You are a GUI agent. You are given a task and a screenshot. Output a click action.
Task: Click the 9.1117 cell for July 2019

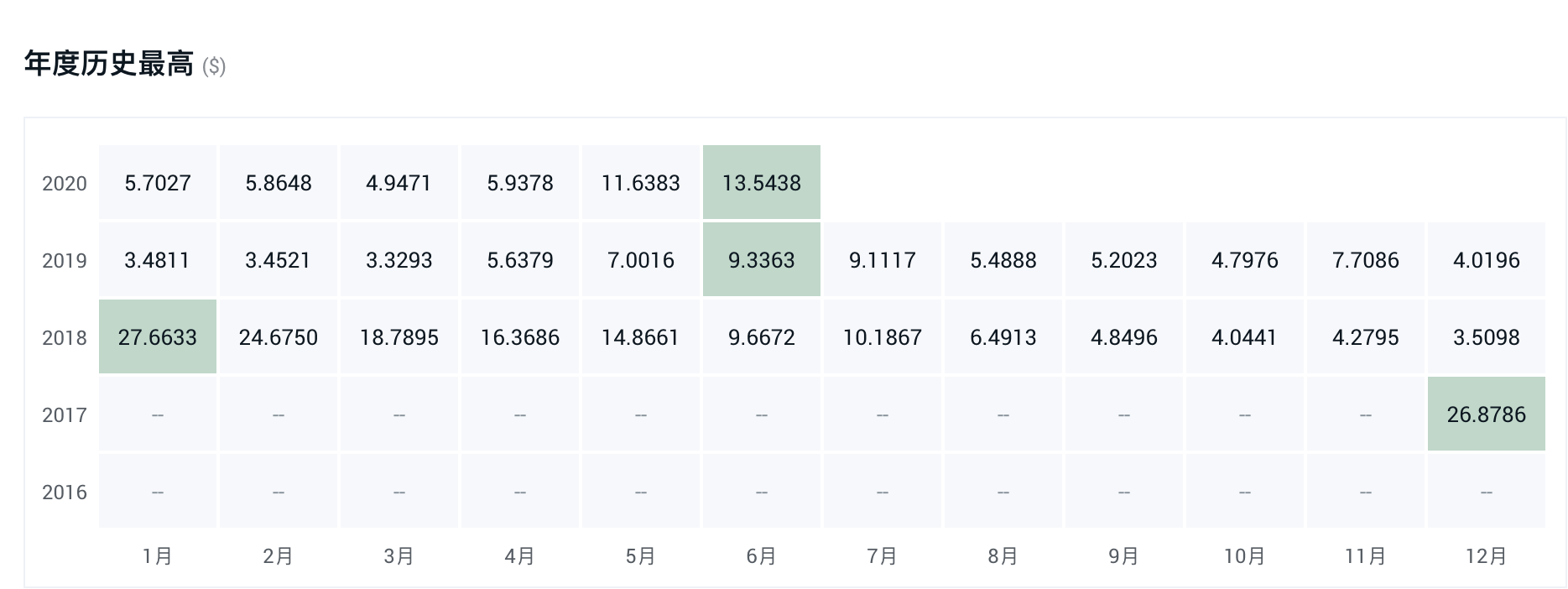point(882,260)
